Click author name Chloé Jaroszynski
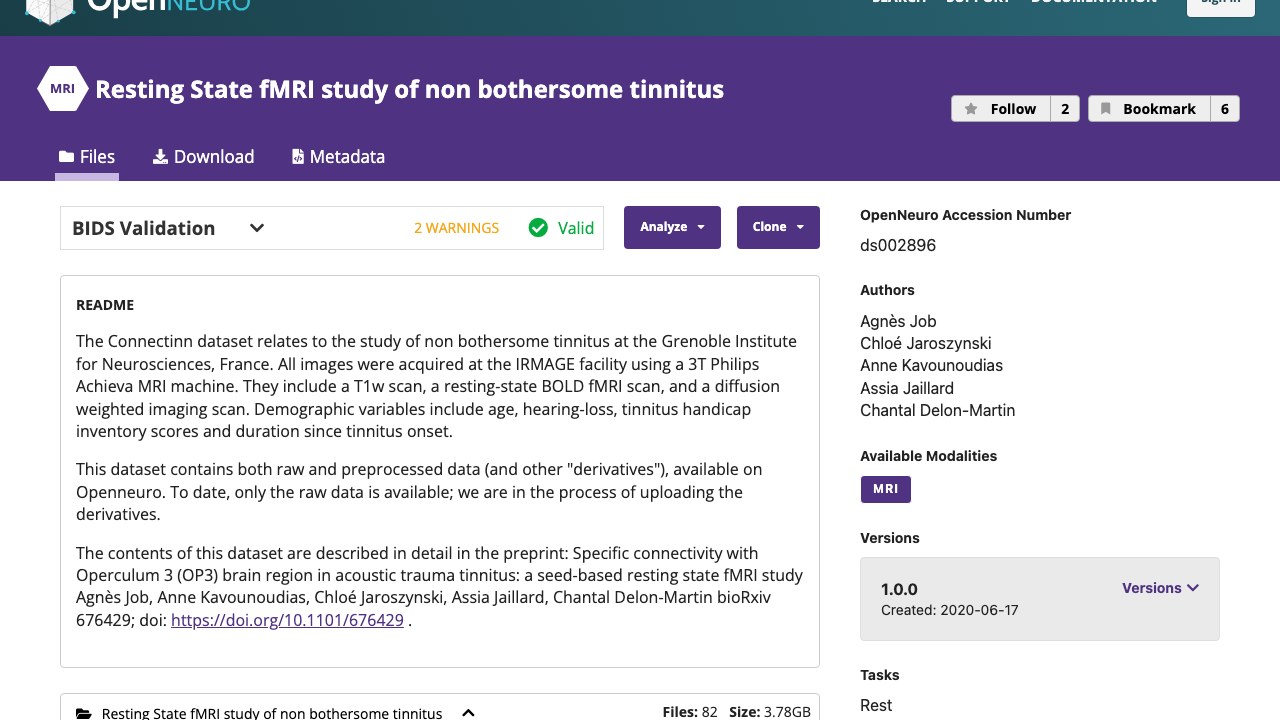Viewport: 1280px width, 720px height. click(926, 343)
